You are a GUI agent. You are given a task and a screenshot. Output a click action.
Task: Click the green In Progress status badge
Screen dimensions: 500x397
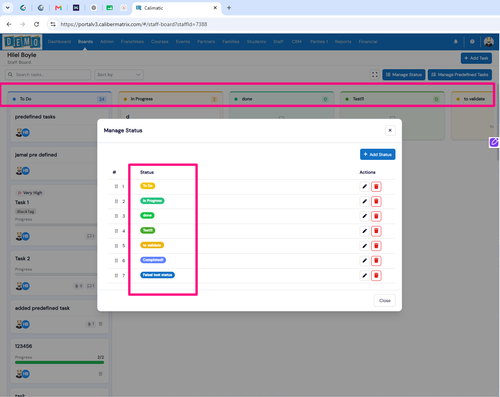click(x=152, y=201)
